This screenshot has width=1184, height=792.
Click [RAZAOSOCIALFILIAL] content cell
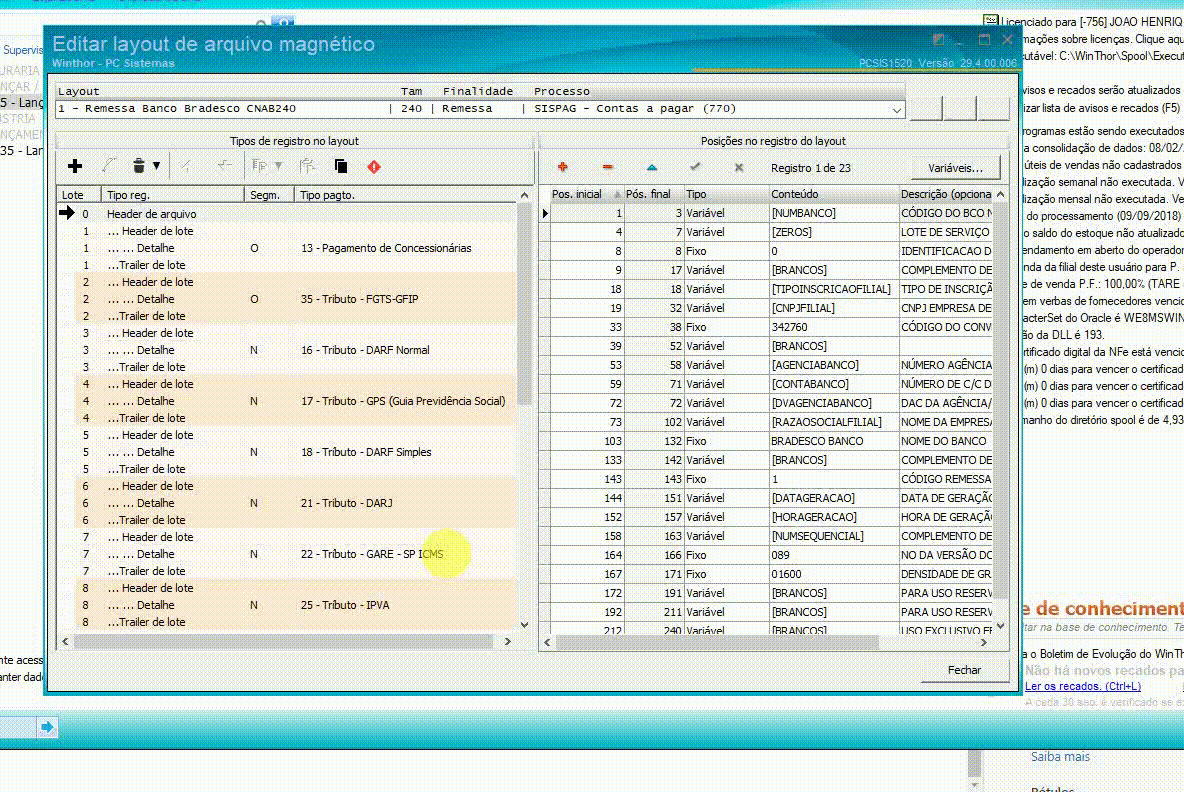point(834,422)
